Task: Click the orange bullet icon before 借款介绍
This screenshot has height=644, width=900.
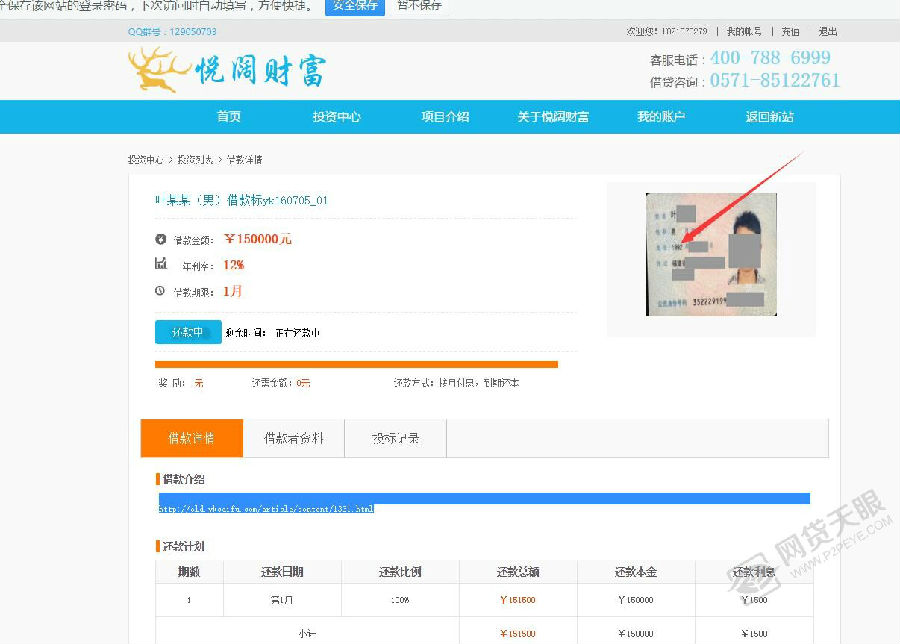Action: [x=156, y=478]
